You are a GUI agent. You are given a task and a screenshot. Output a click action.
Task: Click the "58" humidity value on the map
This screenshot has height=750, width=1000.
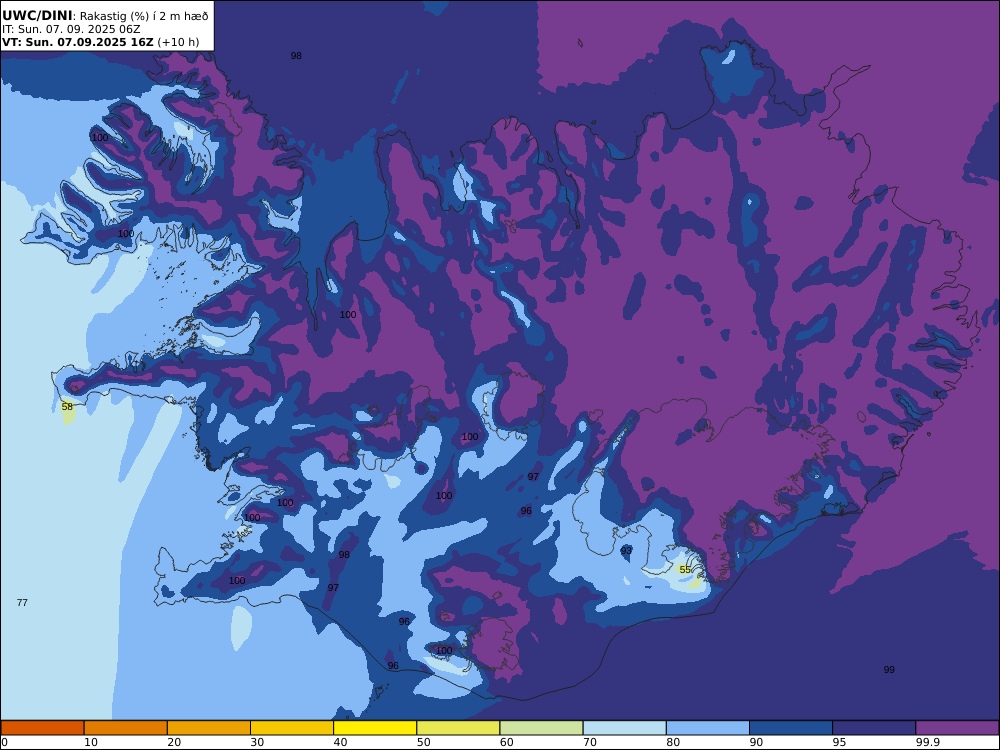tap(67, 406)
